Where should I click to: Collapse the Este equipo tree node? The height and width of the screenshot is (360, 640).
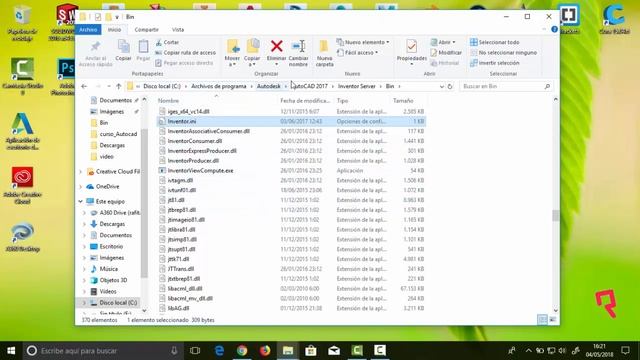click(81, 202)
